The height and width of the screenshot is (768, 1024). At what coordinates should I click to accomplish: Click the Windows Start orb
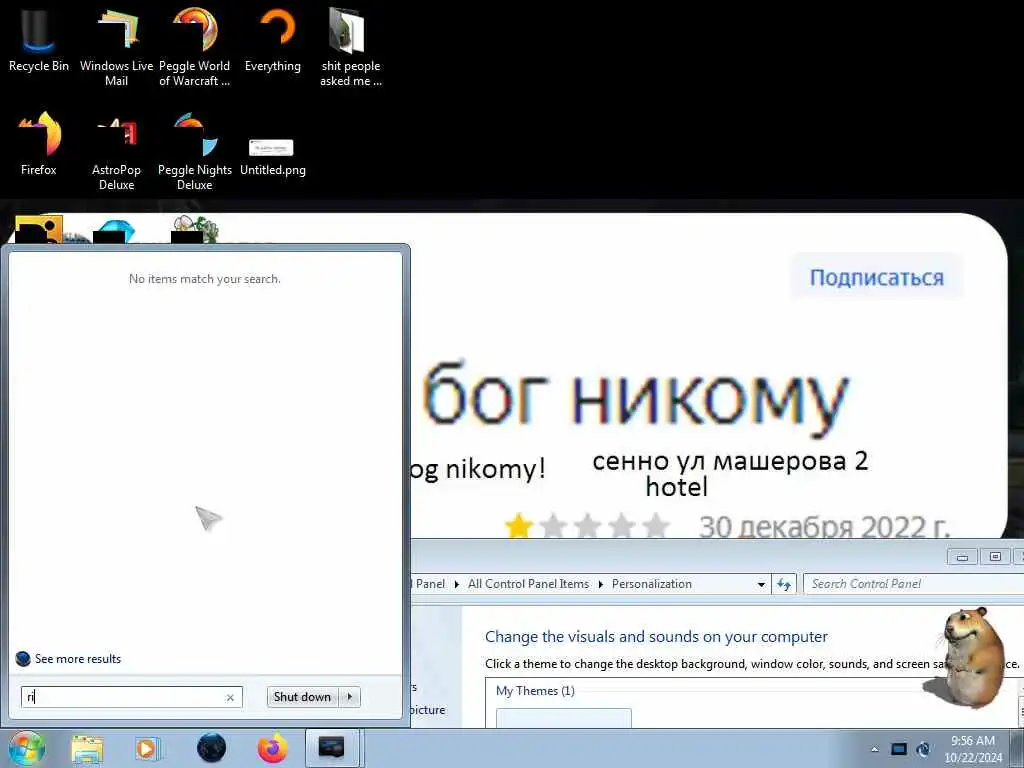27,748
